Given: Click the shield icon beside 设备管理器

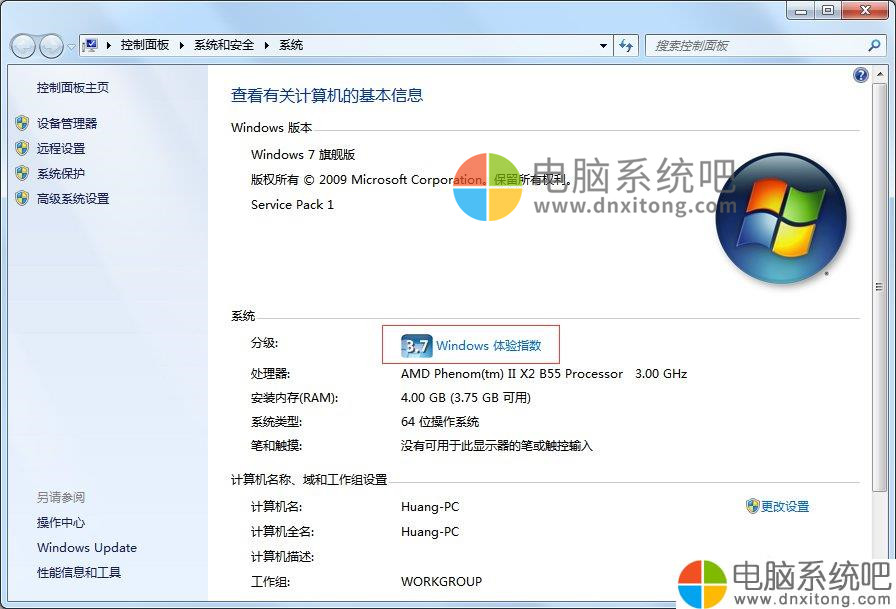Looking at the screenshot, I should (22, 123).
